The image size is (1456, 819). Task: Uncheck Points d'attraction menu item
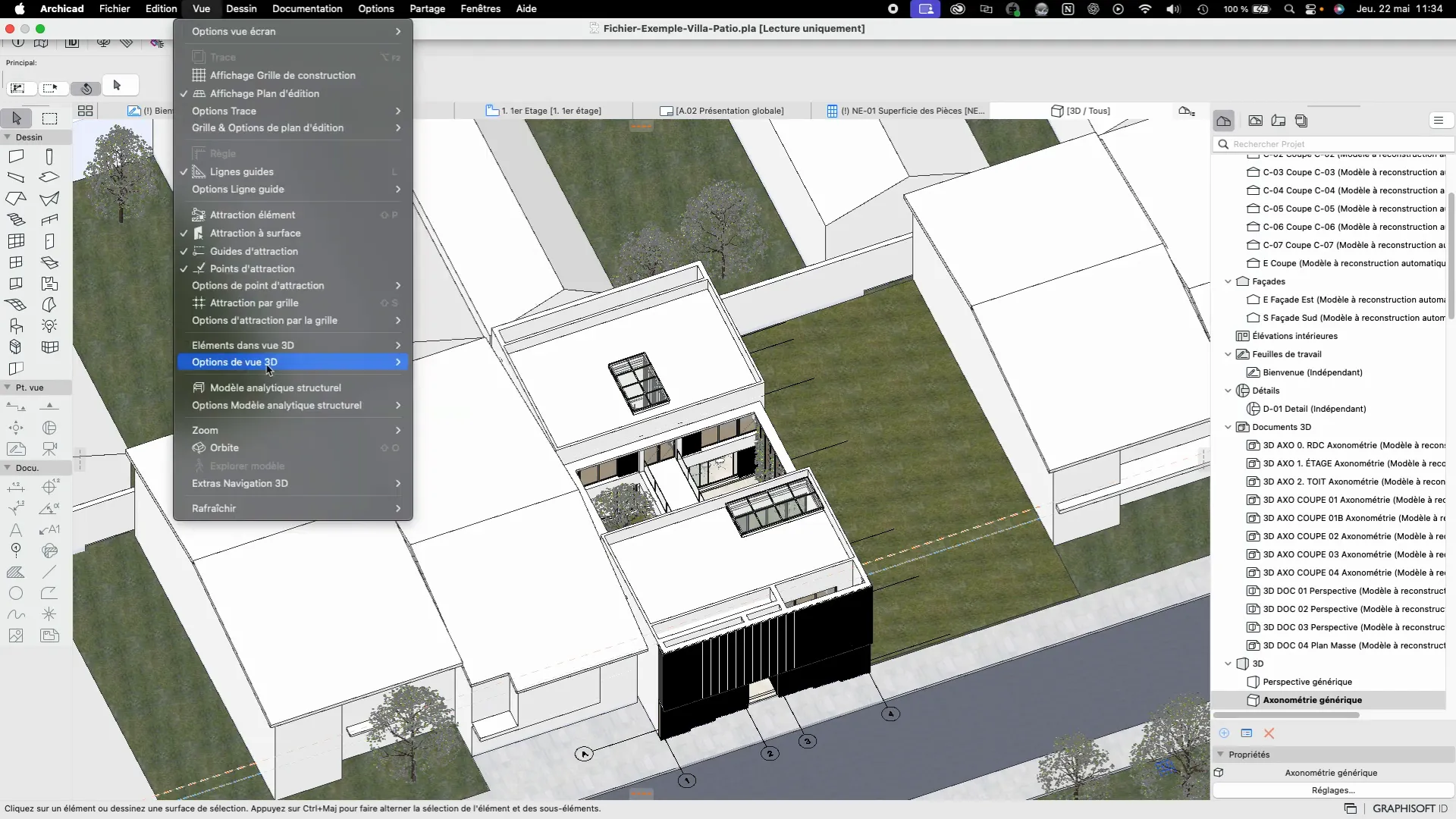[252, 269]
